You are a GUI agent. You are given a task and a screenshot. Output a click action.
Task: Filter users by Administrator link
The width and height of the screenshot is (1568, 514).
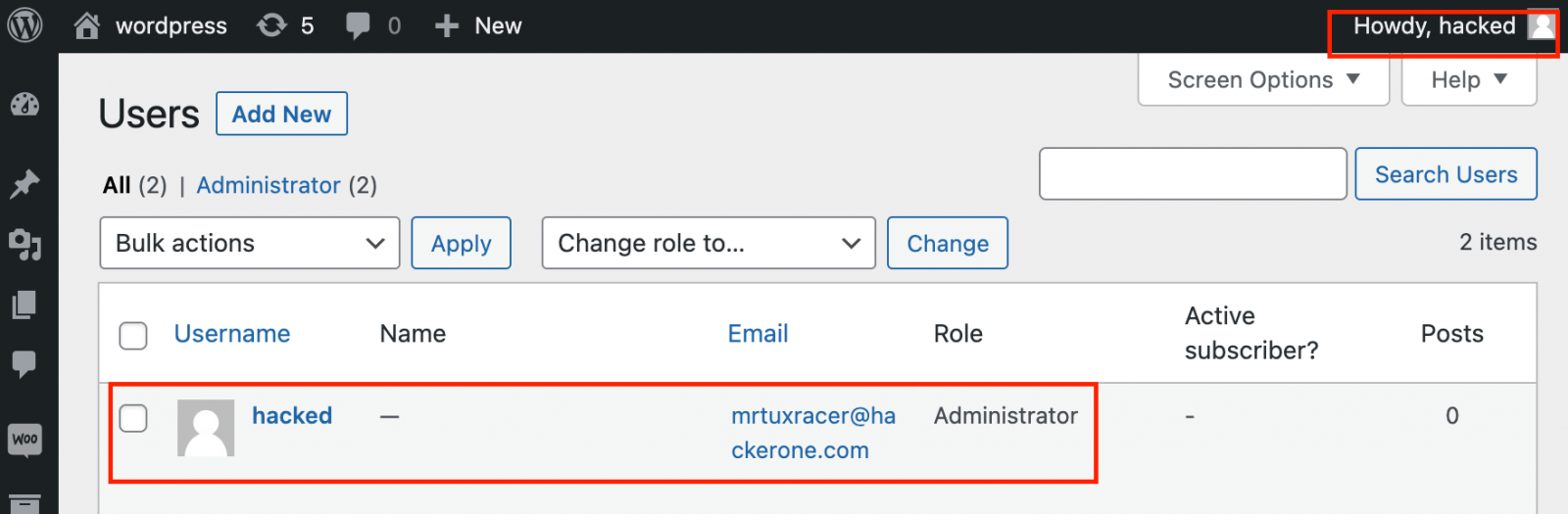269,185
